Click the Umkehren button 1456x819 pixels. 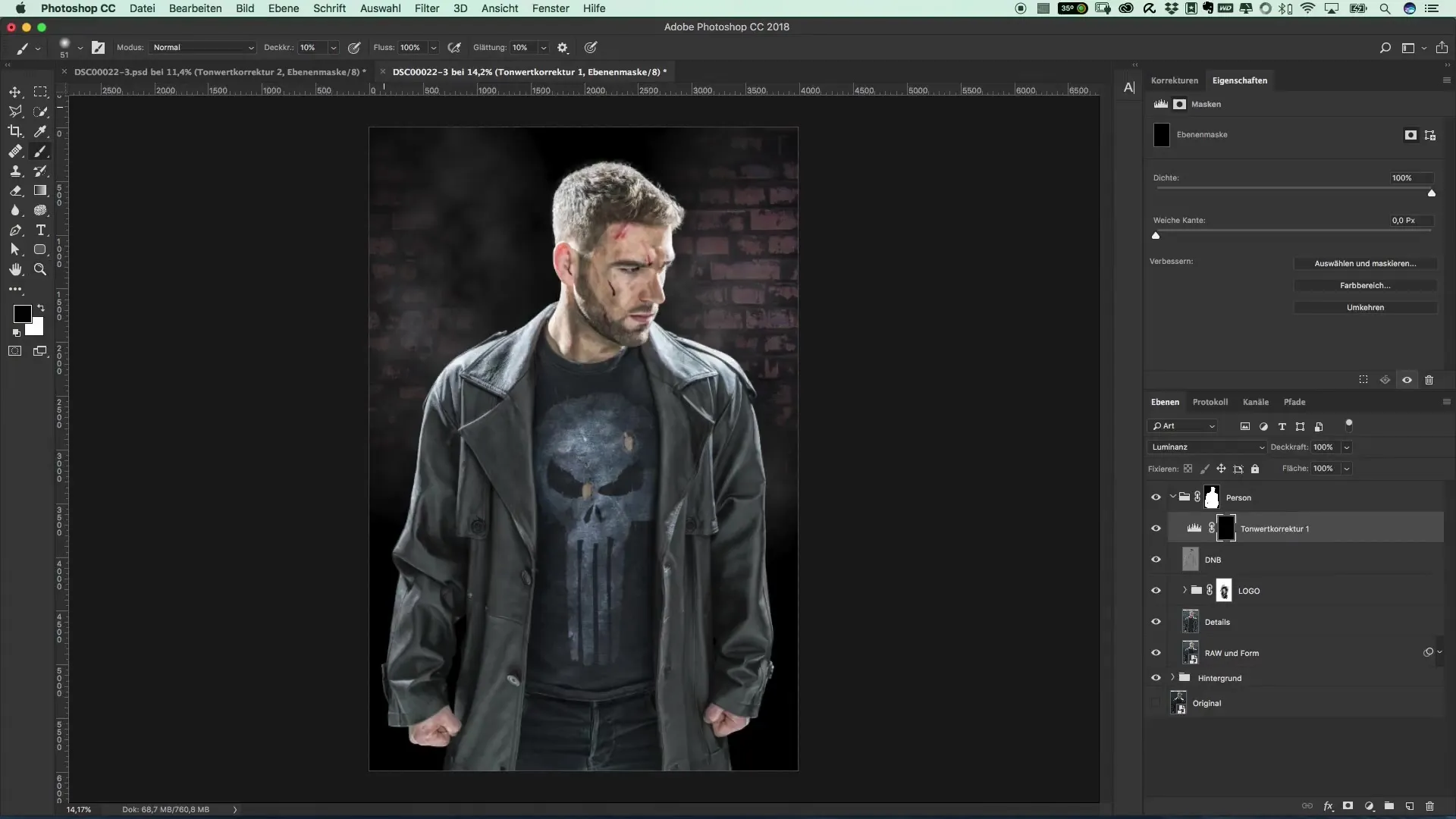tap(1365, 308)
